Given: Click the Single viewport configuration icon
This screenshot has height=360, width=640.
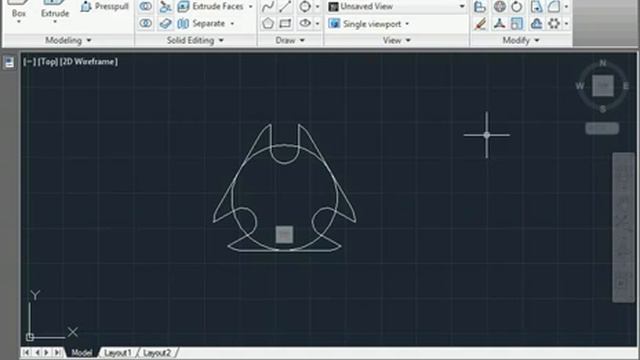Looking at the screenshot, I should (334, 24).
